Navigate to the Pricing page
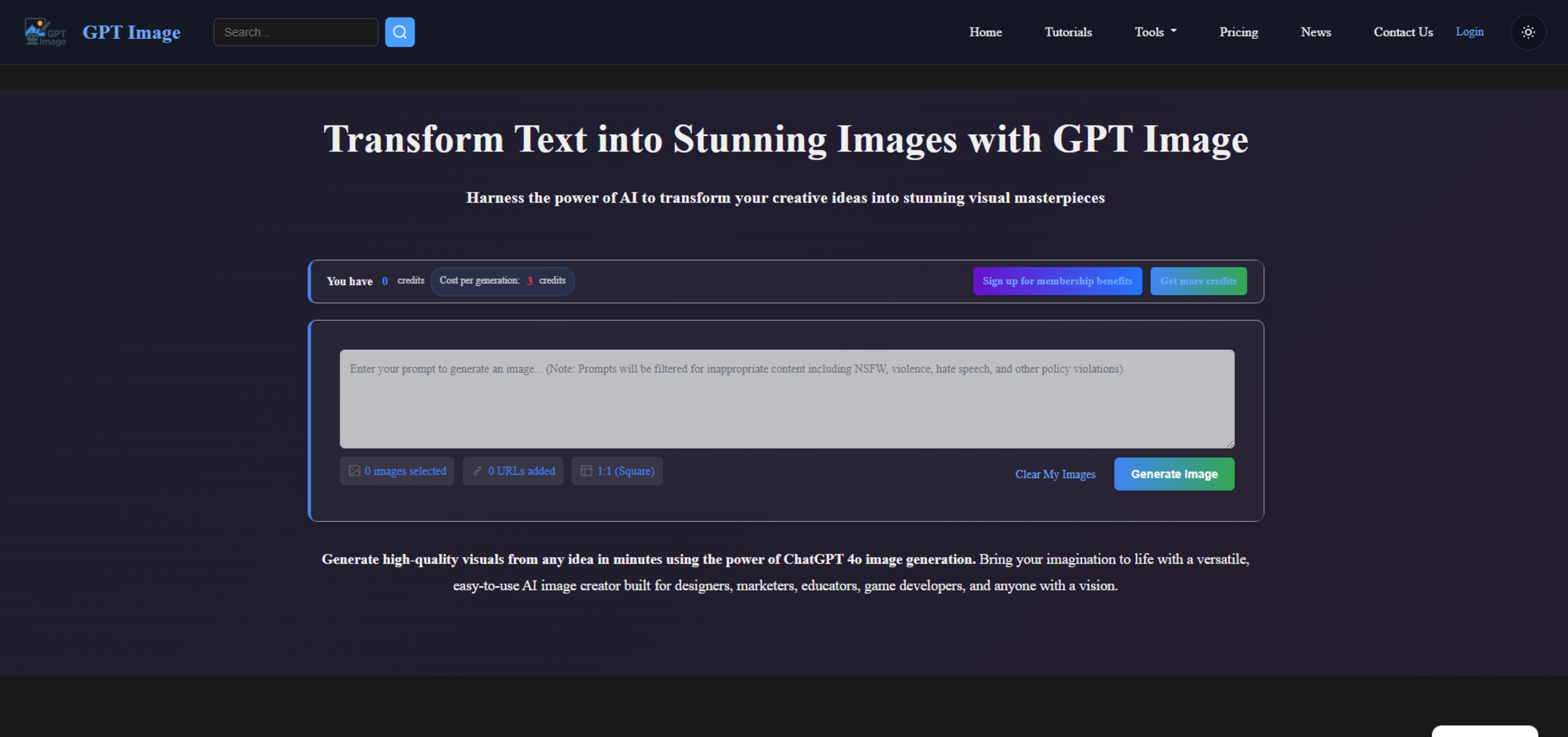1568x737 pixels. (1238, 32)
